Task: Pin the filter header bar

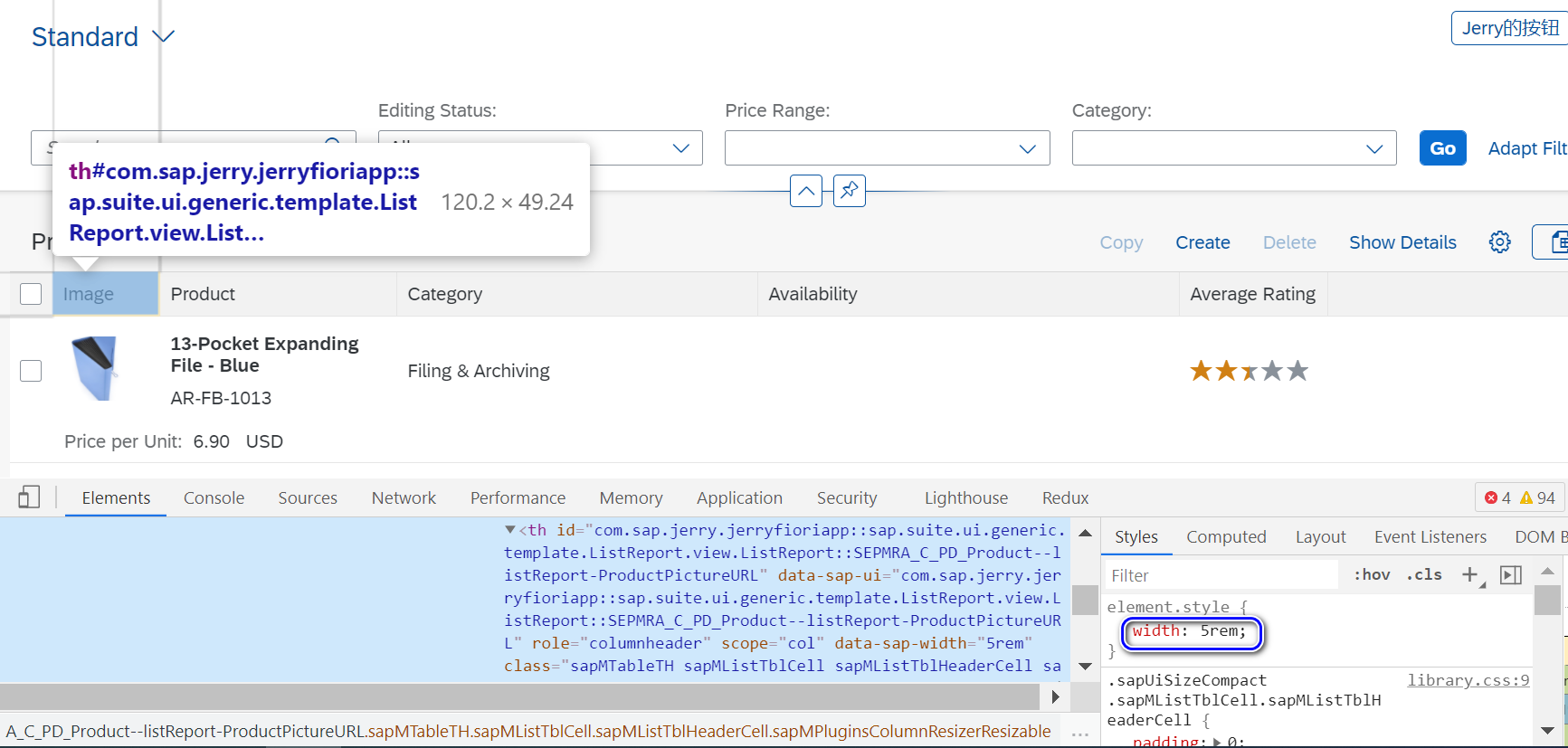Action: 849,191
